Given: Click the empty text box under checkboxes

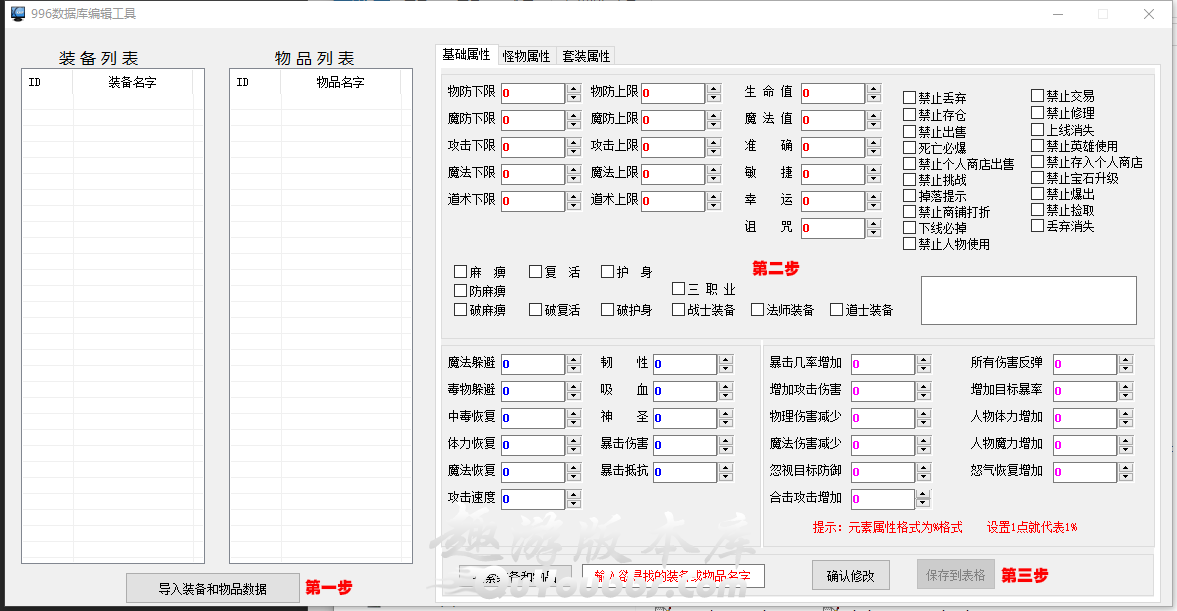Looking at the screenshot, I should [x=1028, y=300].
